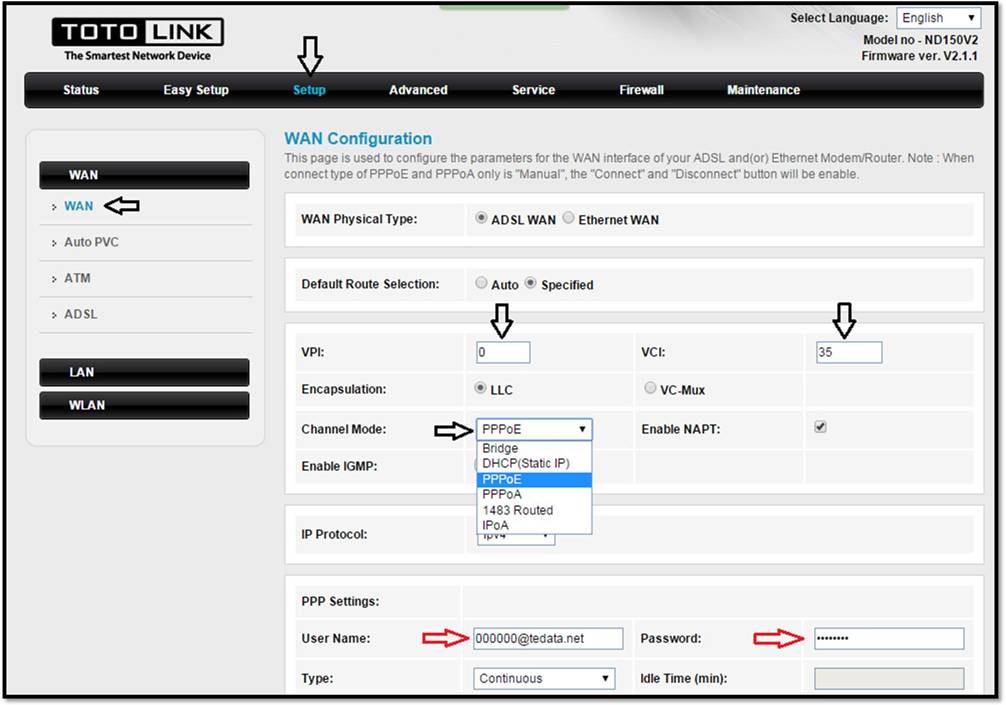The width and height of the screenshot is (1006, 705).
Task: Open the ATM sidebar link
Action: [x=77, y=278]
